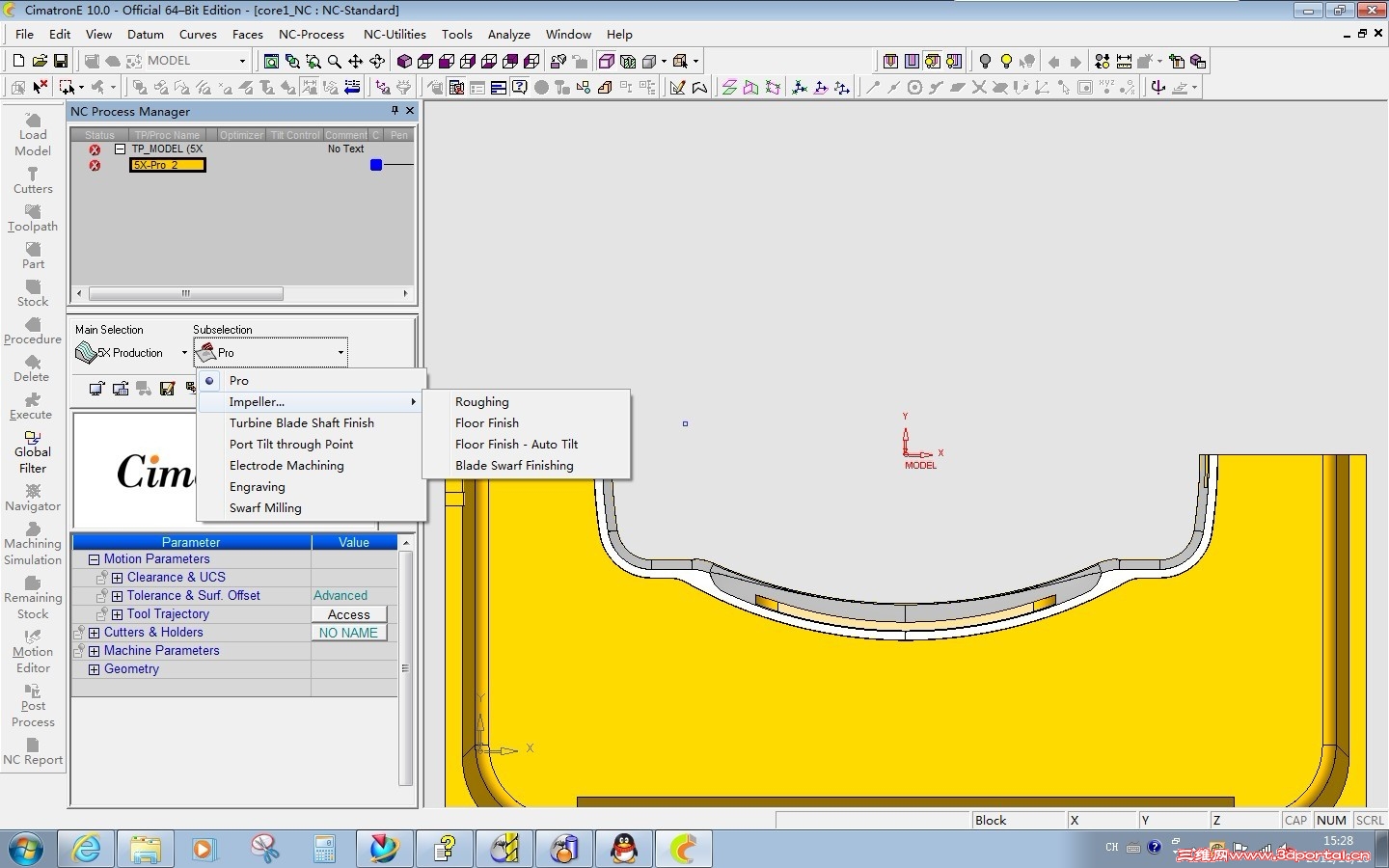Toggle the lock icon beside Cutters & Holders
This screenshot has height=868, width=1389.
(79, 633)
